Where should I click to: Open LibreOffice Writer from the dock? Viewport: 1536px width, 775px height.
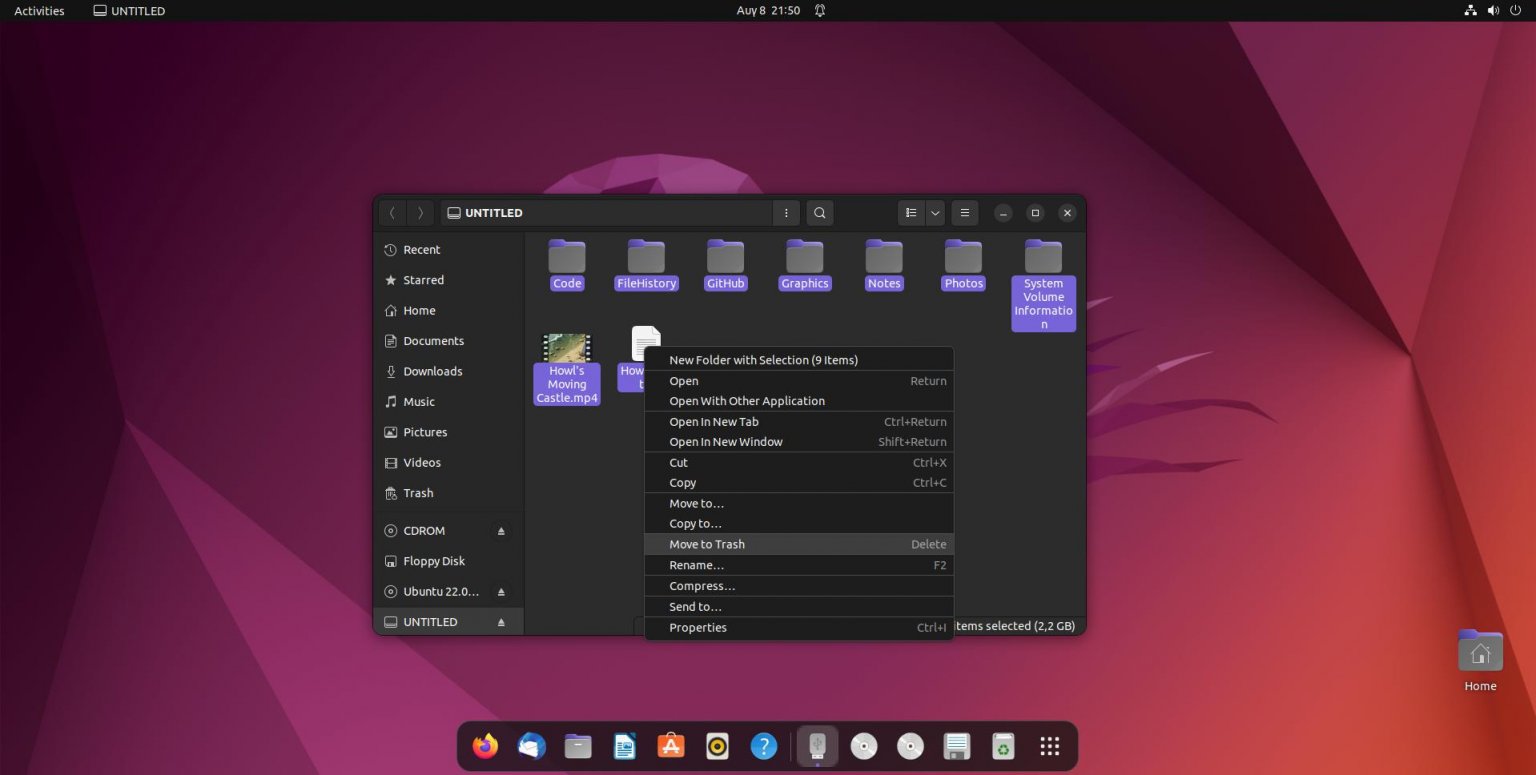pyautogui.click(x=624, y=745)
